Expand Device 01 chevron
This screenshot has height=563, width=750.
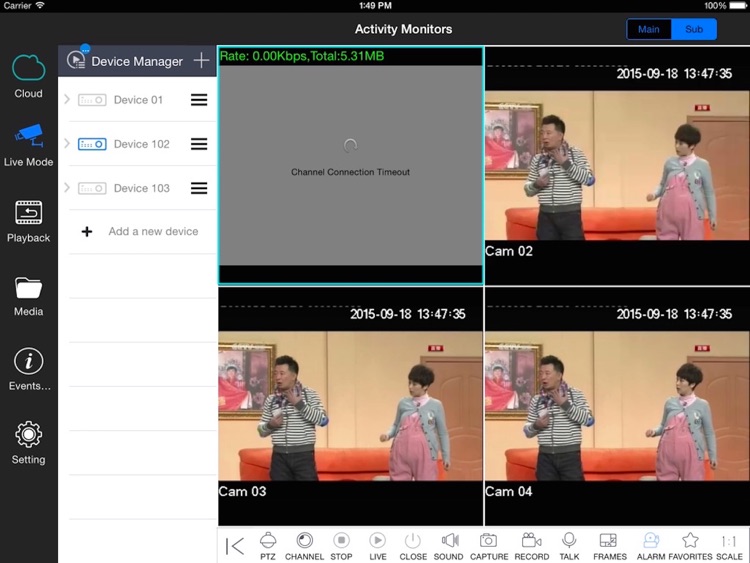[x=67, y=99]
